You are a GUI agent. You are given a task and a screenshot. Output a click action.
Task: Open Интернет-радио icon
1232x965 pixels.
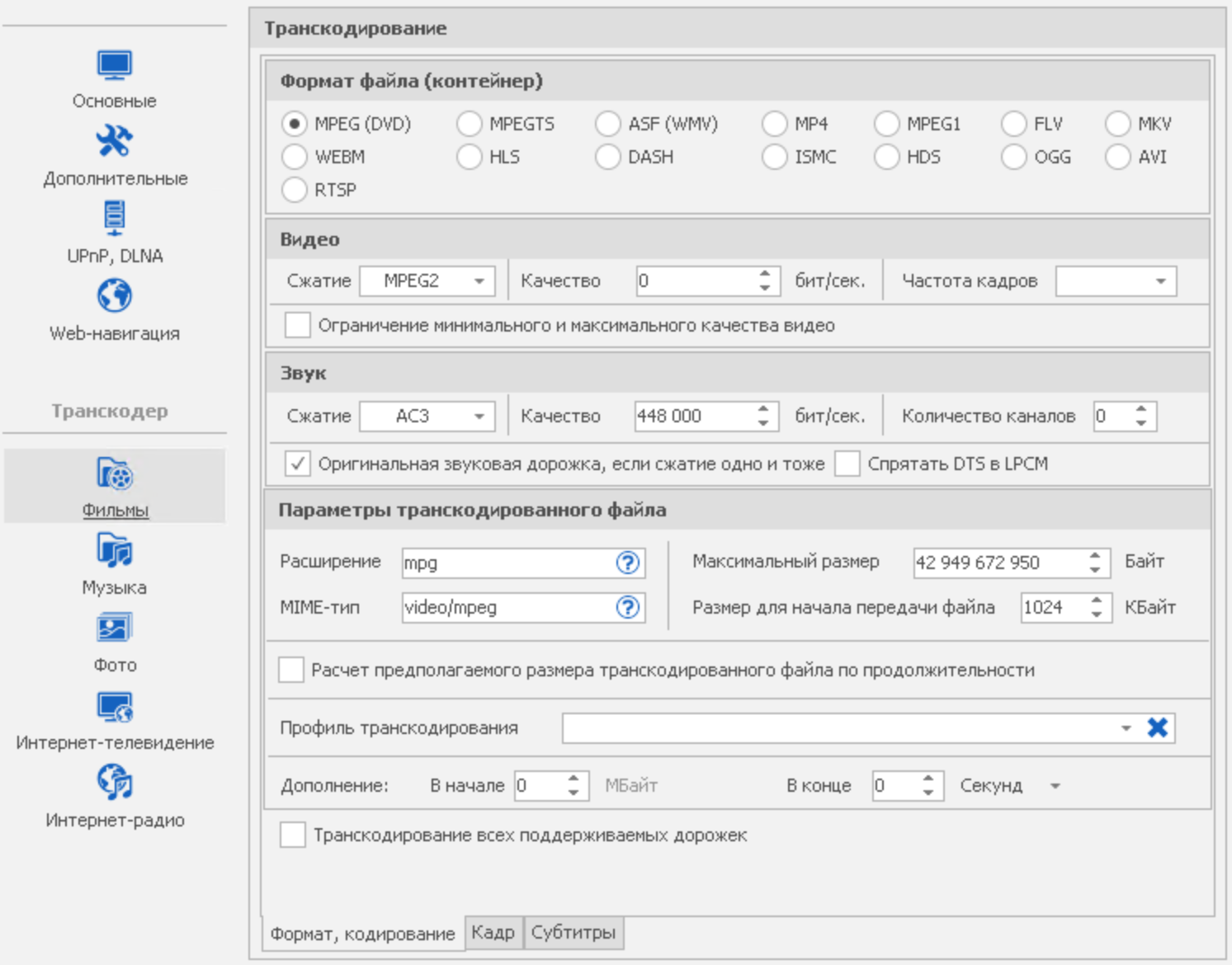click(114, 783)
